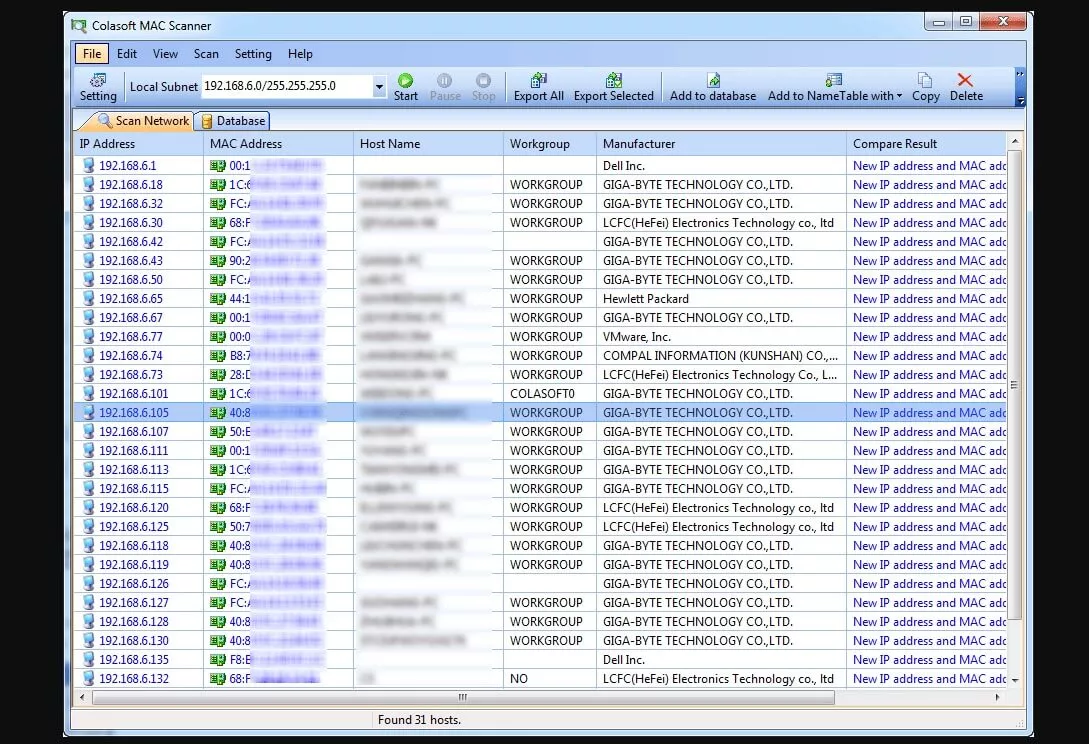The height and width of the screenshot is (744, 1089).
Task: Sort by IP Address column header
Action: [138, 144]
